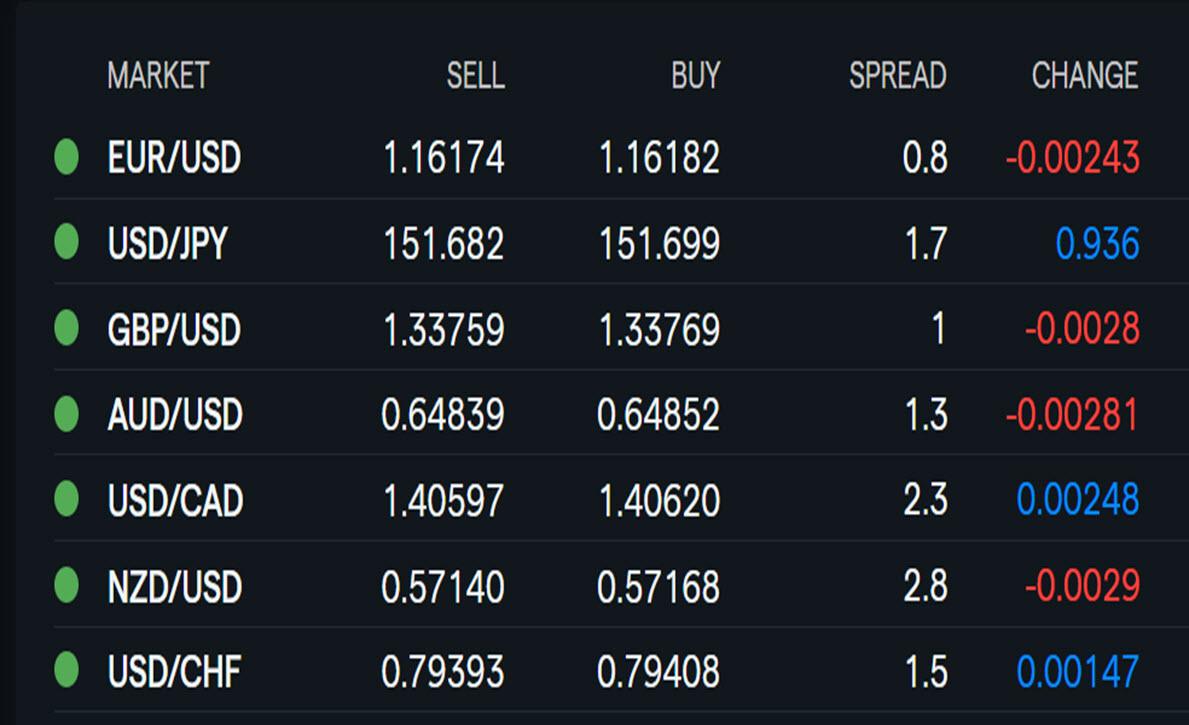Select USD/JPY buy price 151.699
Screen dimensions: 1189x725
coord(660,243)
